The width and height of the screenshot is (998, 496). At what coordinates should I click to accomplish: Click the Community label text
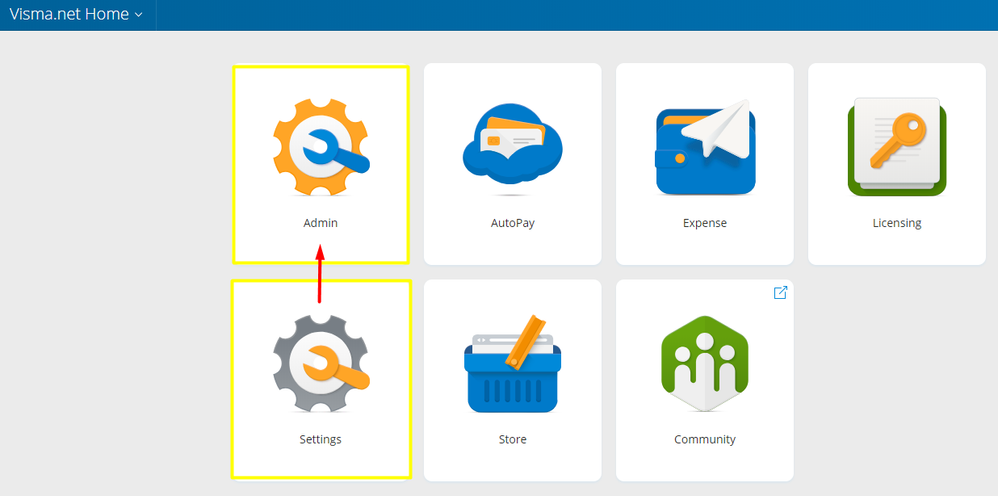705,440
